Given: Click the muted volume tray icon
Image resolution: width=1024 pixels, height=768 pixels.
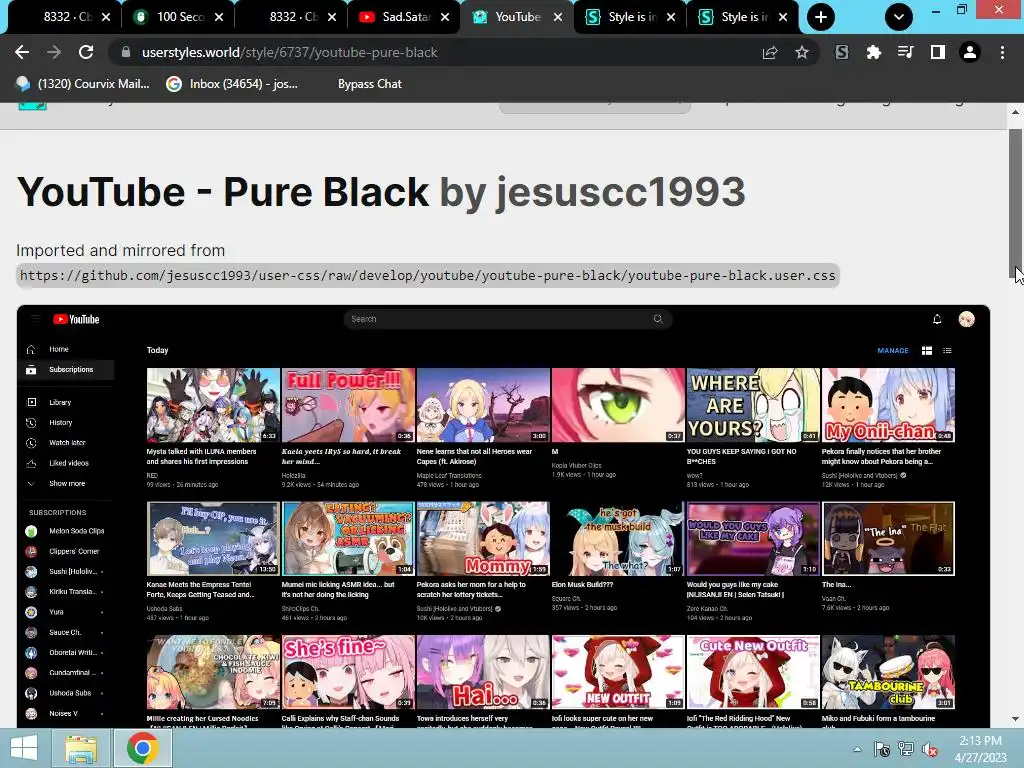Looking at the screenshot, I should [929, 749].
